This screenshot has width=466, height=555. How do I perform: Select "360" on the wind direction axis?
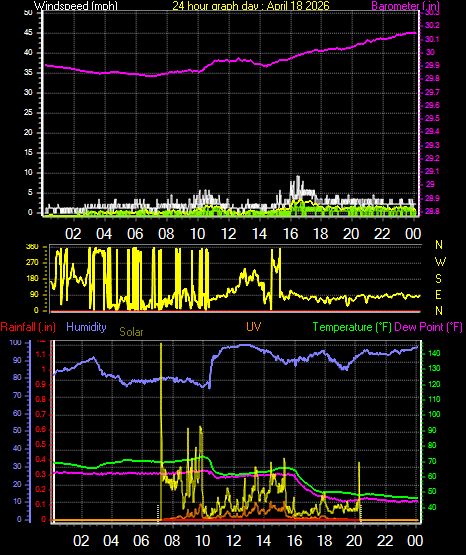click(33, 247)
